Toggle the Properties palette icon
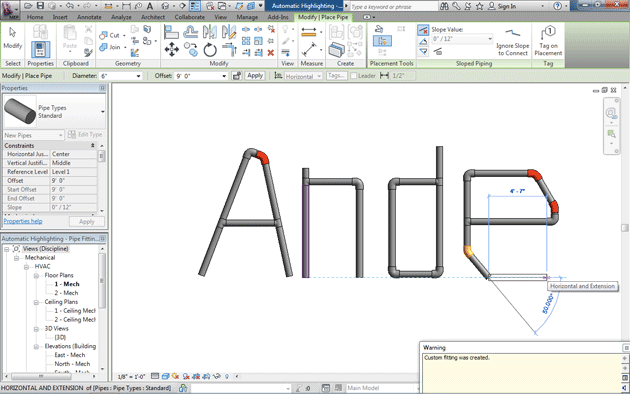This screenshot has width=630, height=394. tap(40, 49)
